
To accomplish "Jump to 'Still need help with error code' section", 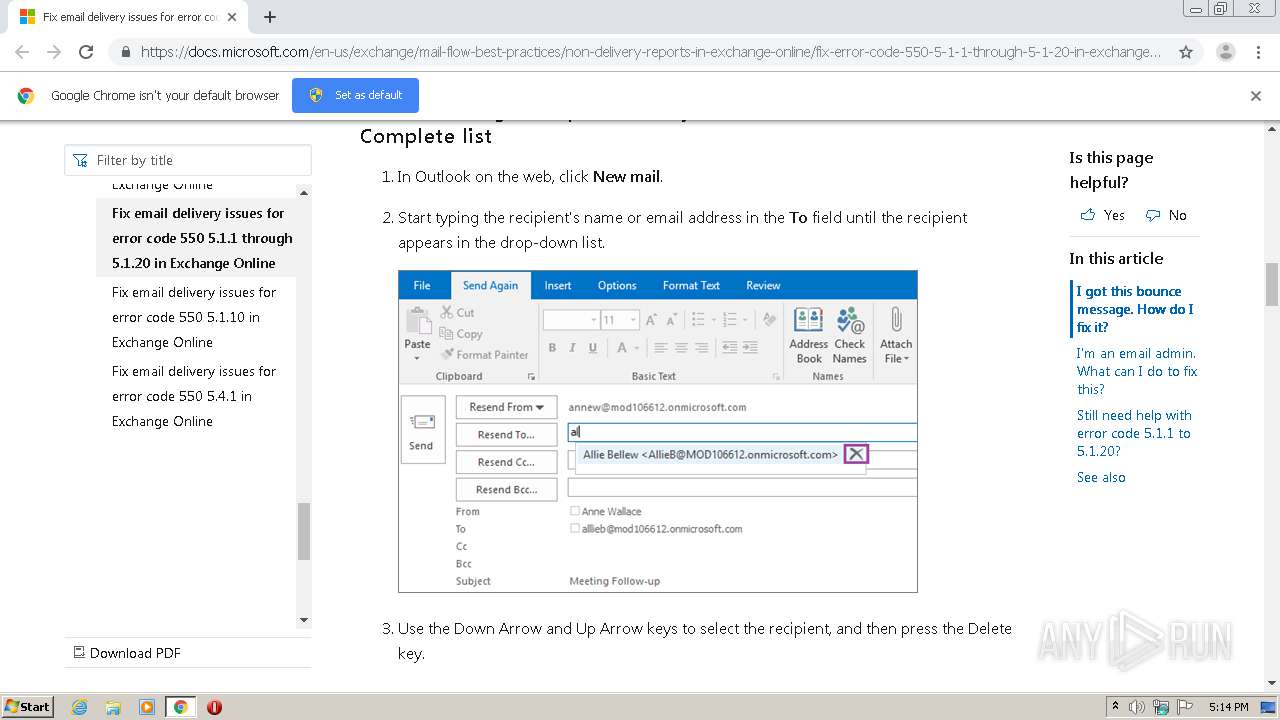I will pyautogui.click(x=1135, y=433).
